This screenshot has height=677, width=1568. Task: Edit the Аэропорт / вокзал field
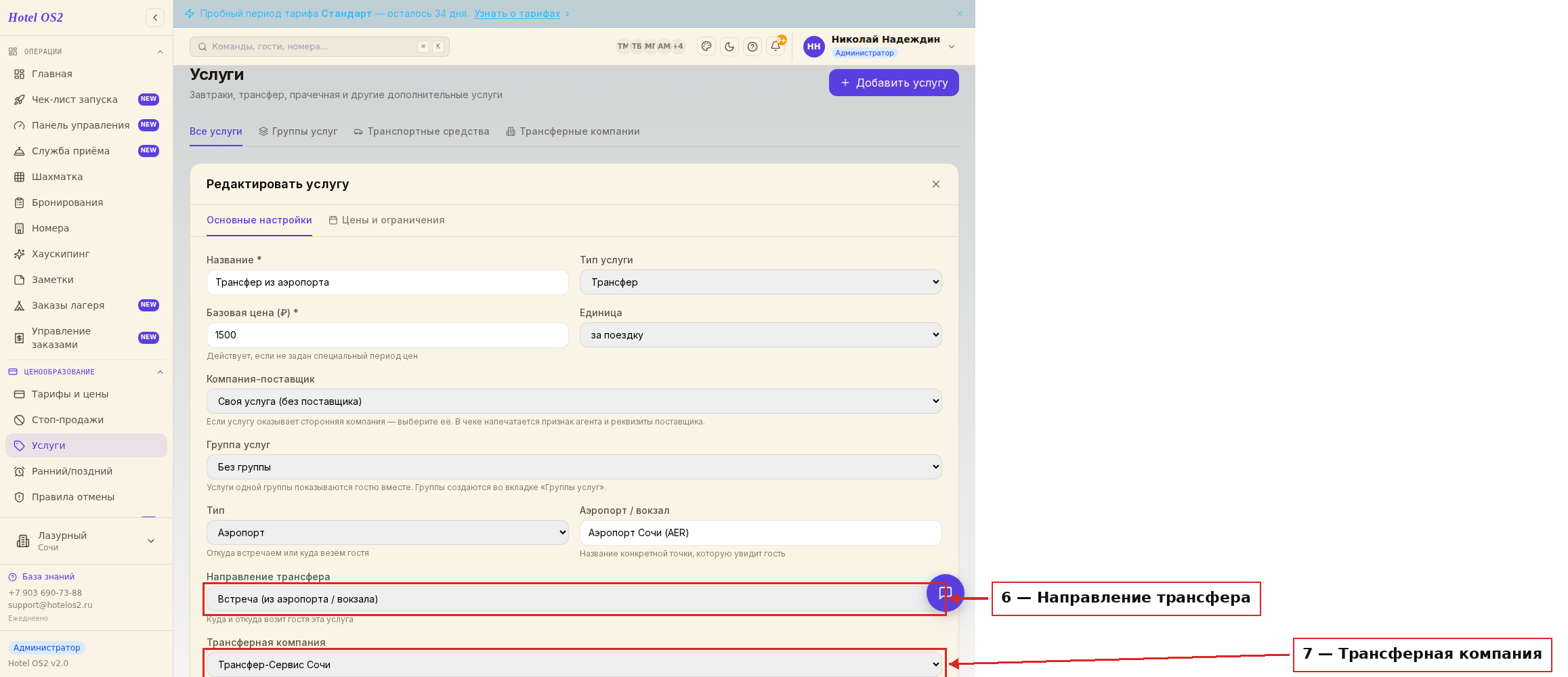pyautogui.click(x=761, y=533)
